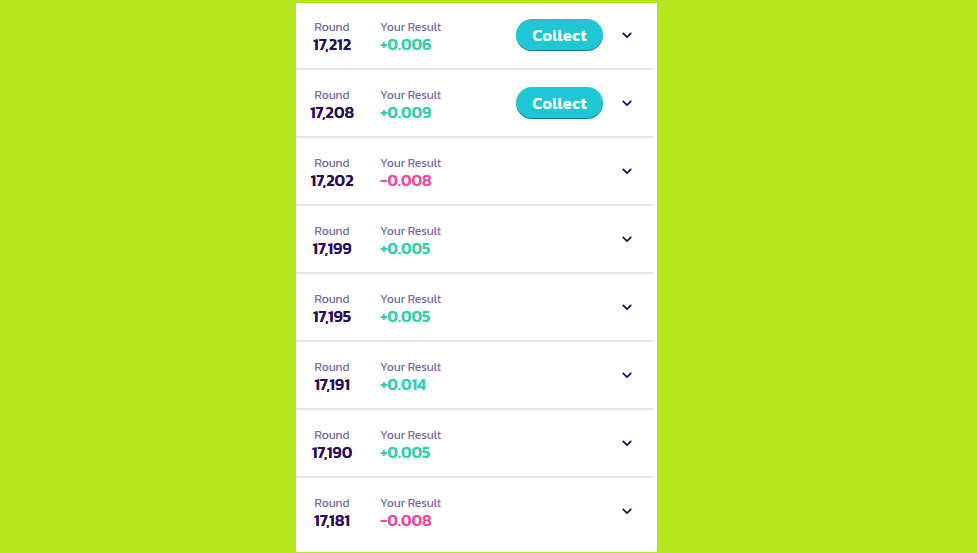Open the chevron for round 17,199
The image size is (977, 553).
click(x=627, y=239)
